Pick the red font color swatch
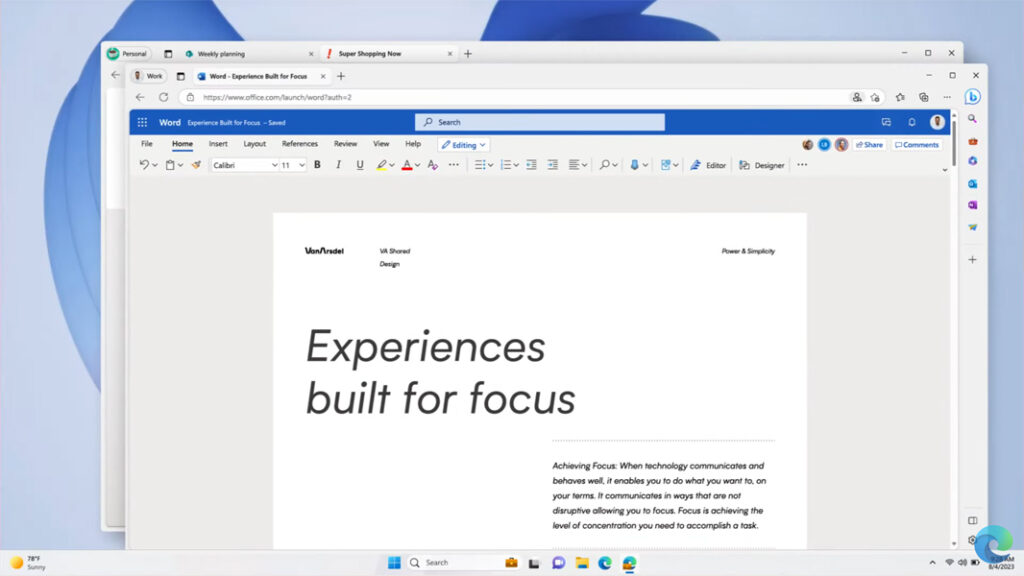Screen dimensions: 1024x576 (x=407, y=165)
